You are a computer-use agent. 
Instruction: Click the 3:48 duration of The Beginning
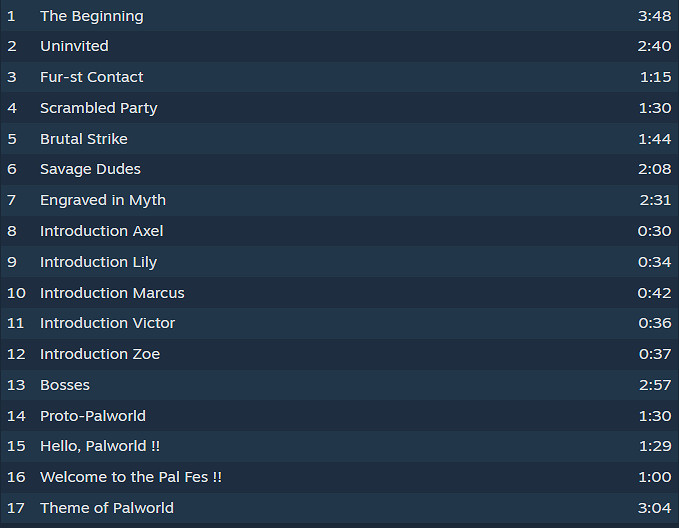pos(654,16)
